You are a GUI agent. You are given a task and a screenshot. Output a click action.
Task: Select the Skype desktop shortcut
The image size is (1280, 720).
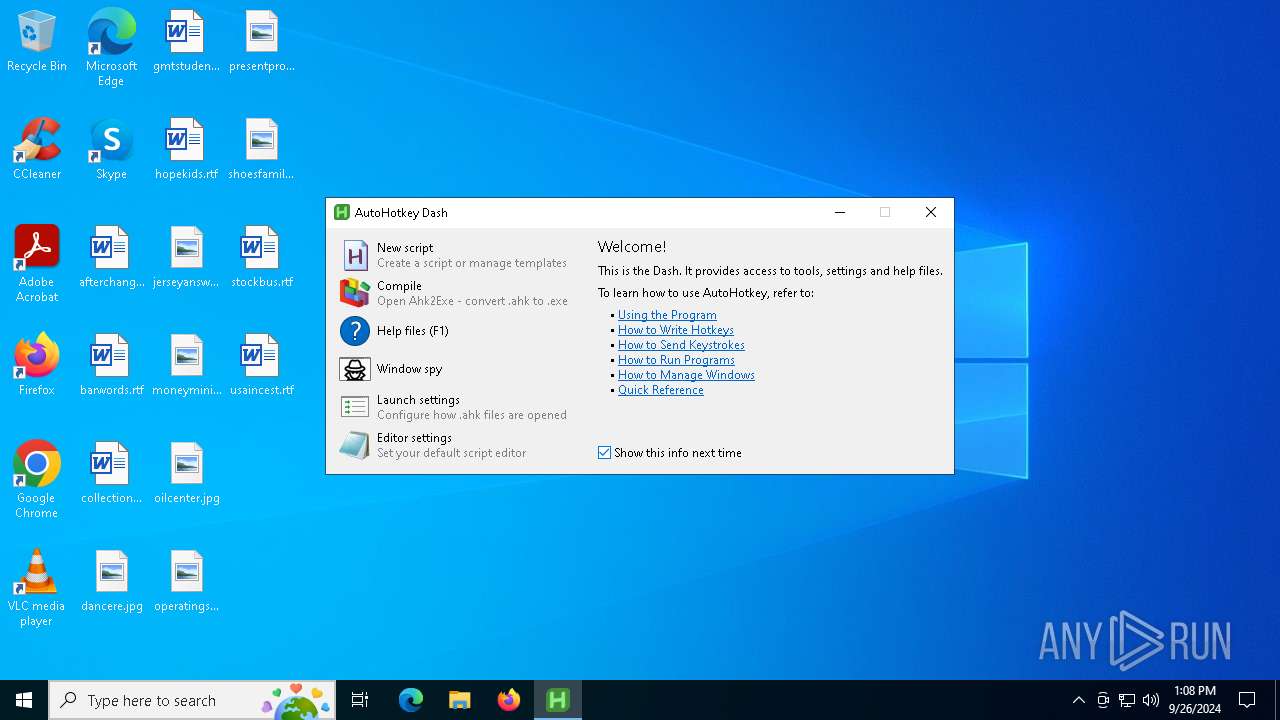(111, 149)
